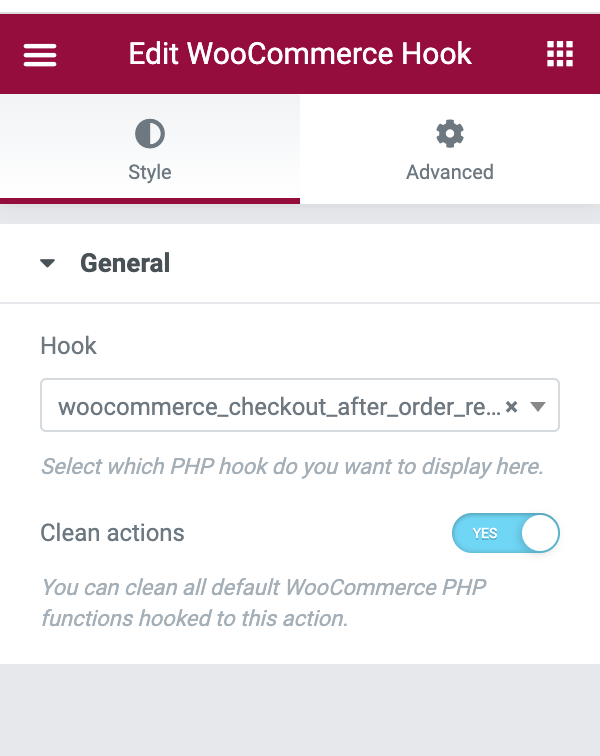This screenshot has width=600, height=756.
Task: Open the hamburger menu in header
Action: 40,54
